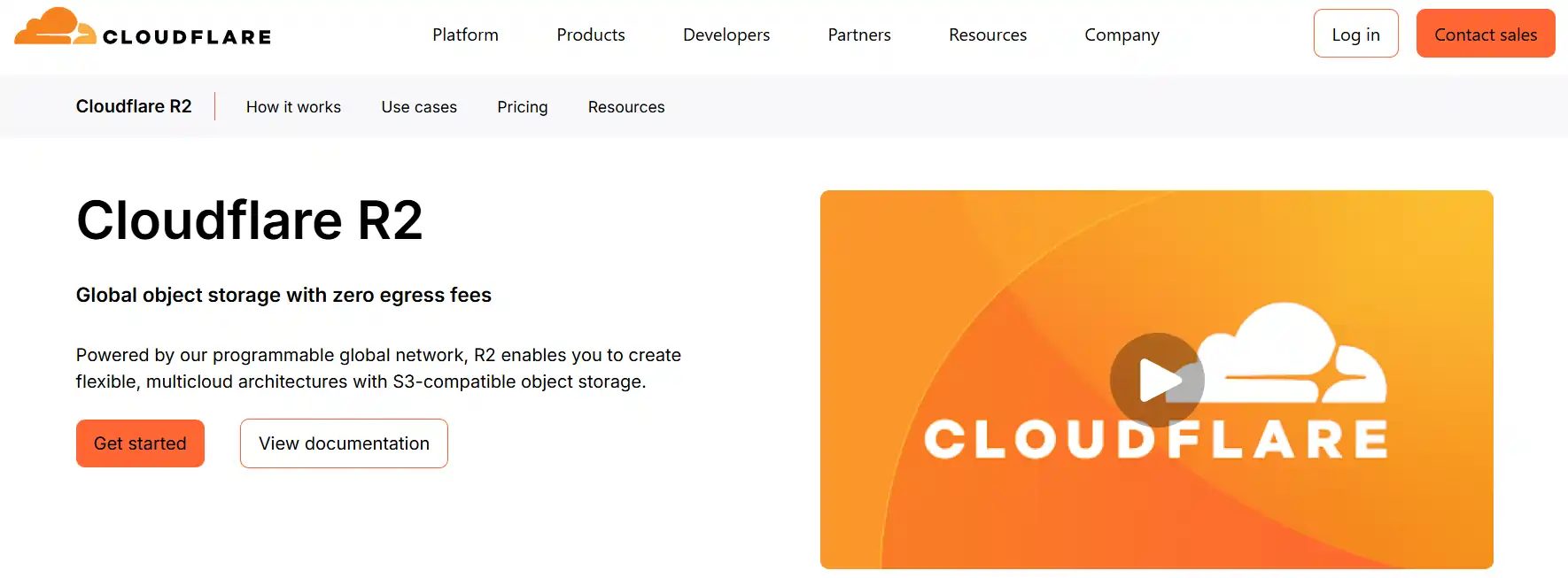Open the Company menu
Image resolution: width=1568 pixels, height=578 pixels.
point(1122,35)
